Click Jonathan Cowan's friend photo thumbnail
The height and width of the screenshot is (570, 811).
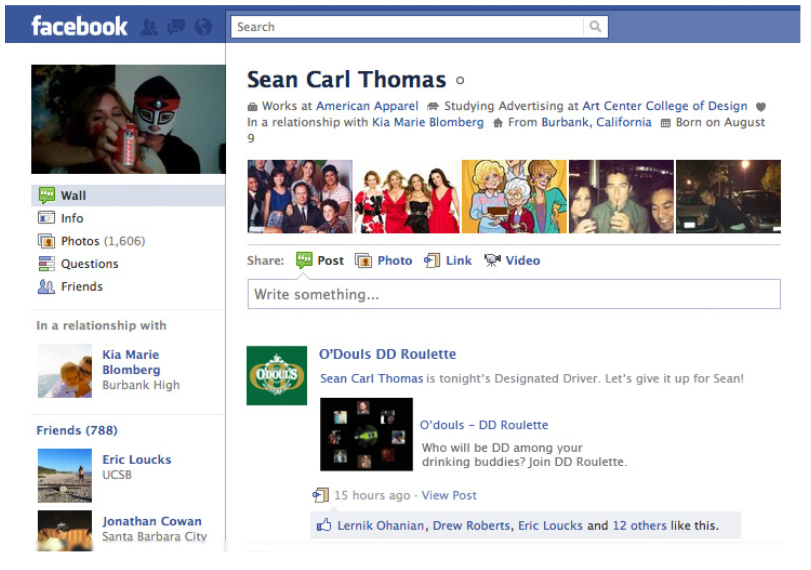(x=65, y=531)
